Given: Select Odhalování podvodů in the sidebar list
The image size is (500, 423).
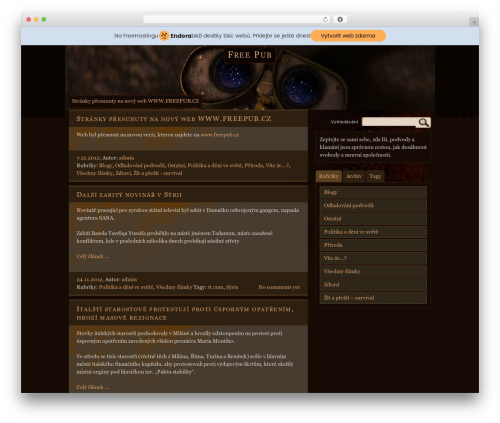Looking at the screenshot, I should [373, 205].
